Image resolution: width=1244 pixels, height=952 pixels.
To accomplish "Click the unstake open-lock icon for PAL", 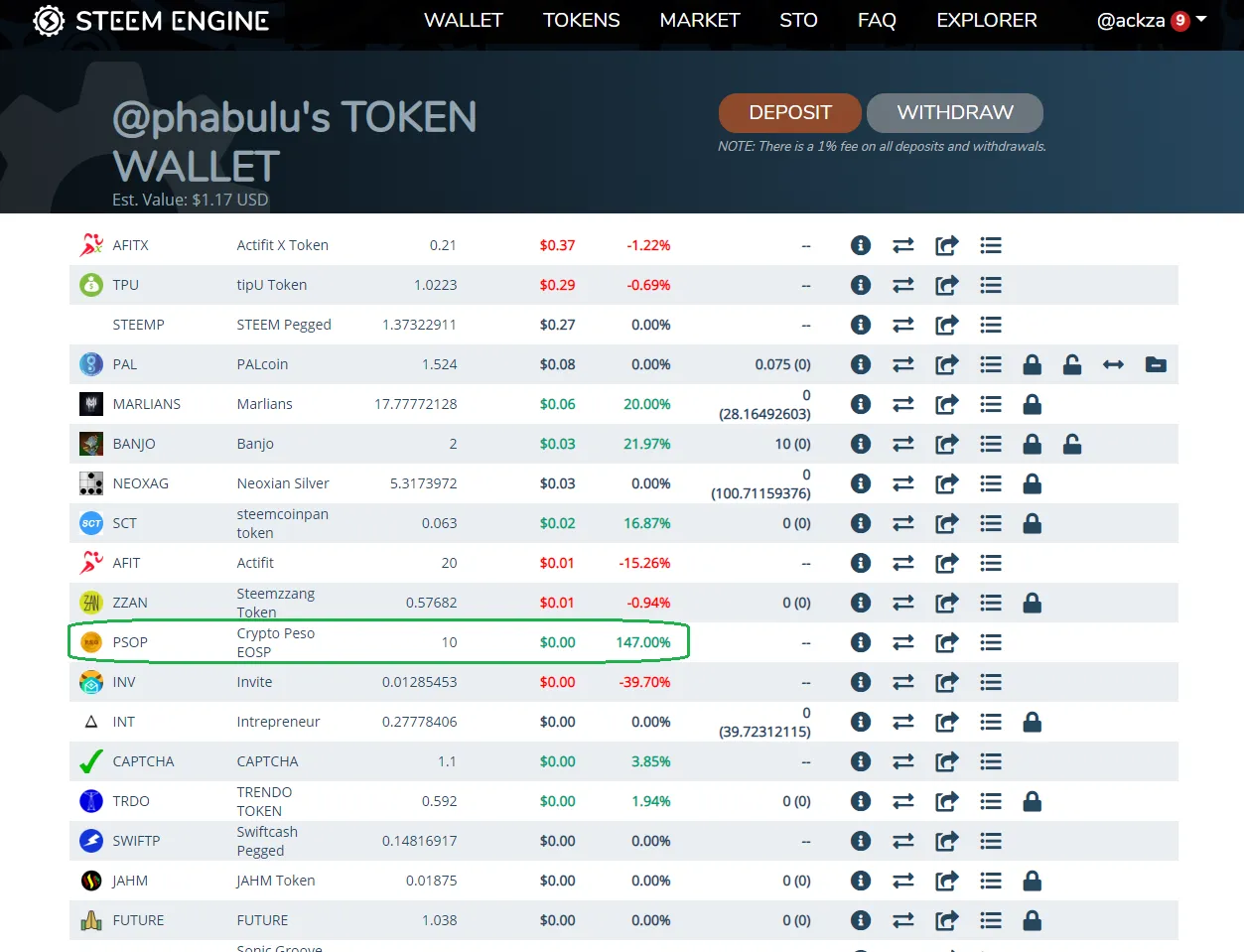I will [1072, 364].
